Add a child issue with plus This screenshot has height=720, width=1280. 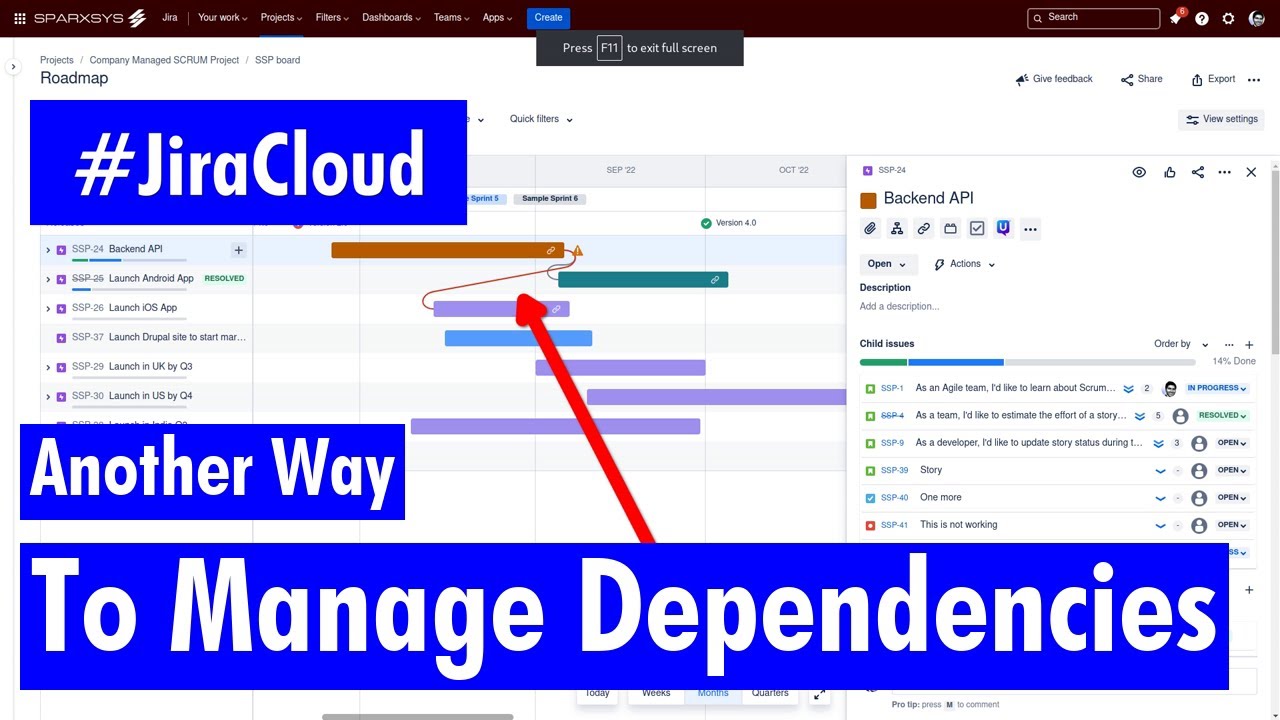tap(1249, 345)
